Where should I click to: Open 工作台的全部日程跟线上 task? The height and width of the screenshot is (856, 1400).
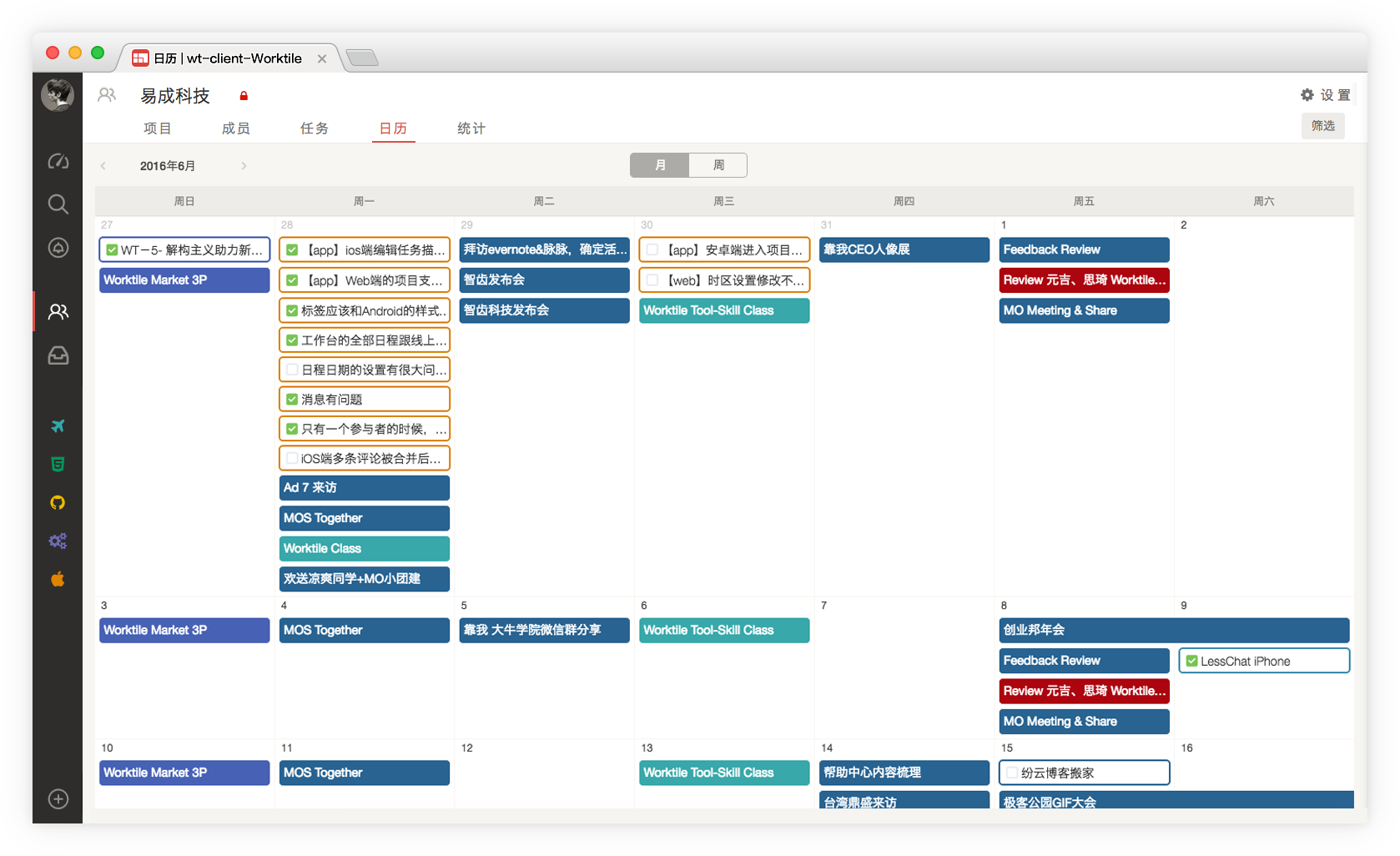[365, 340]
